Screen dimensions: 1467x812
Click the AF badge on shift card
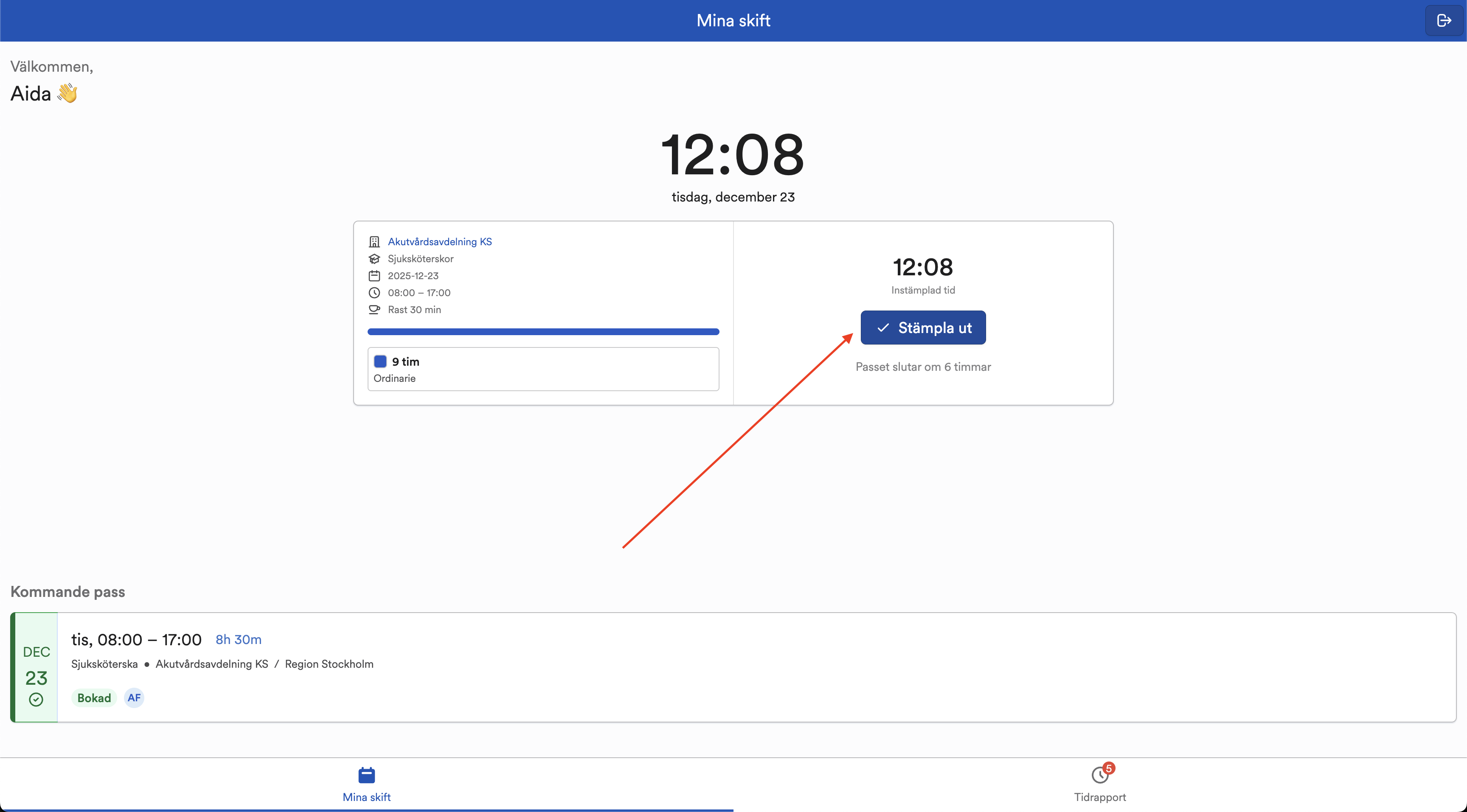click(134, 698)
